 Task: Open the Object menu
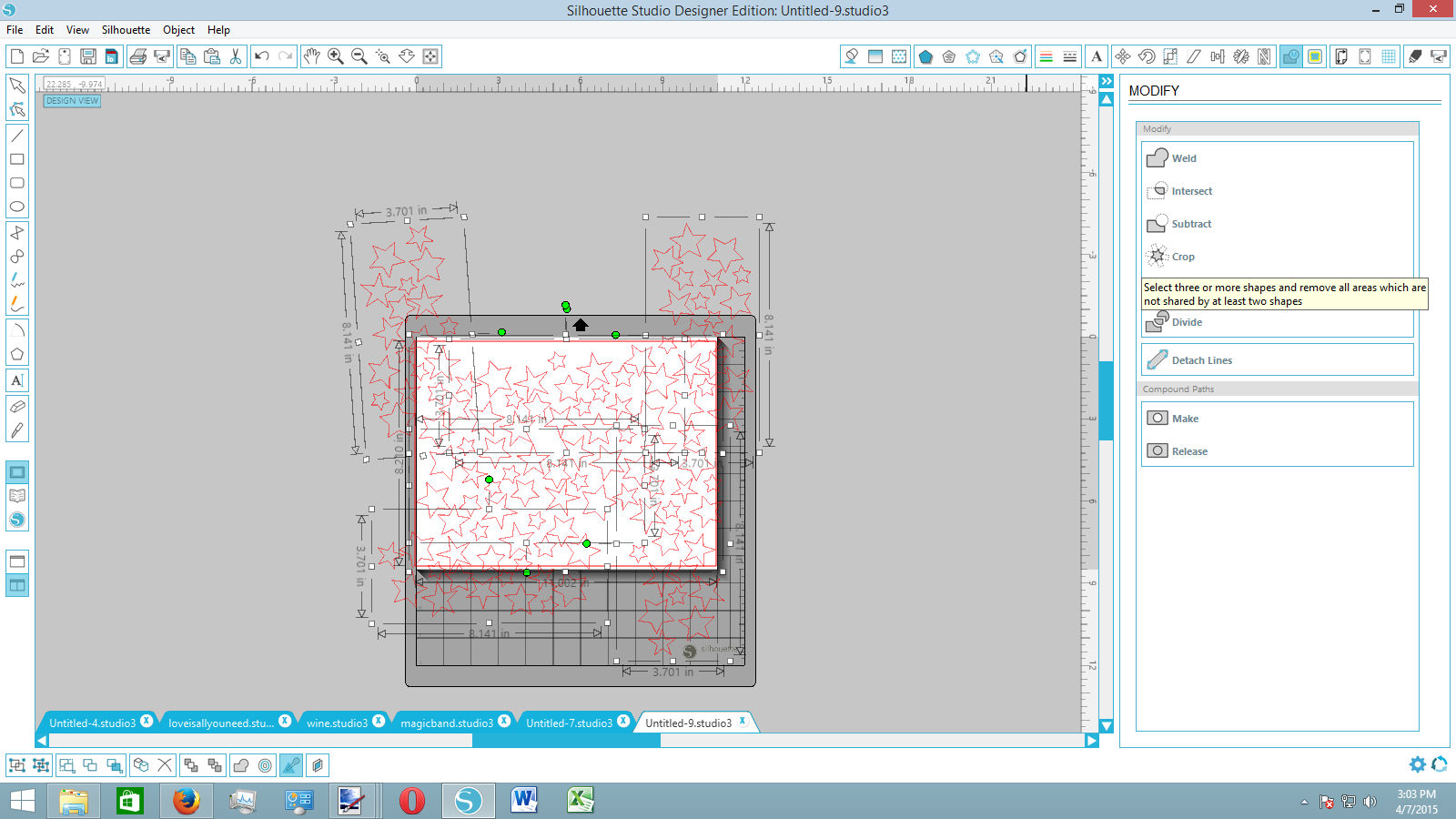click(178, 30)
